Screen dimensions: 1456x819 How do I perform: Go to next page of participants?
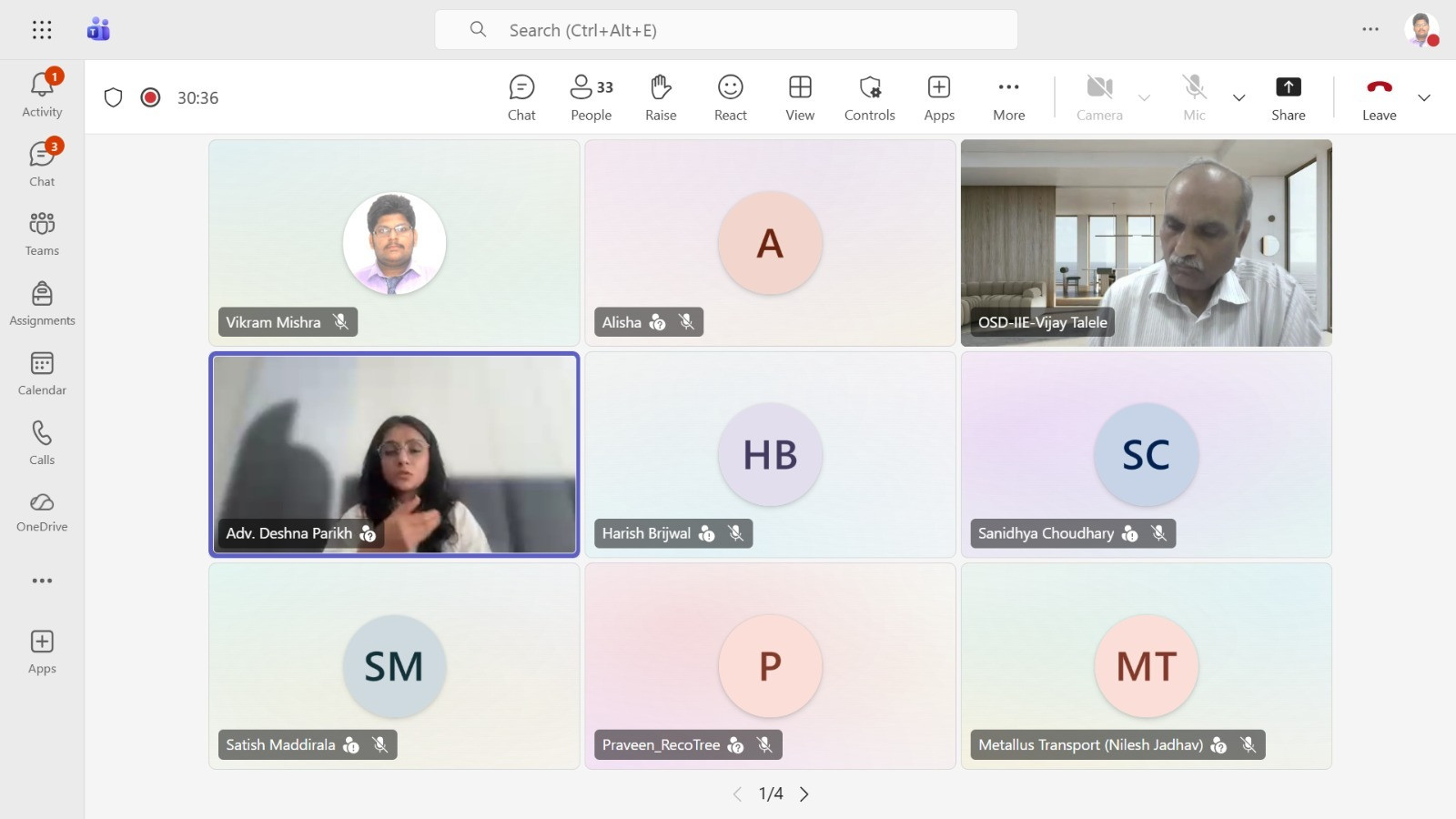[804, 794]
